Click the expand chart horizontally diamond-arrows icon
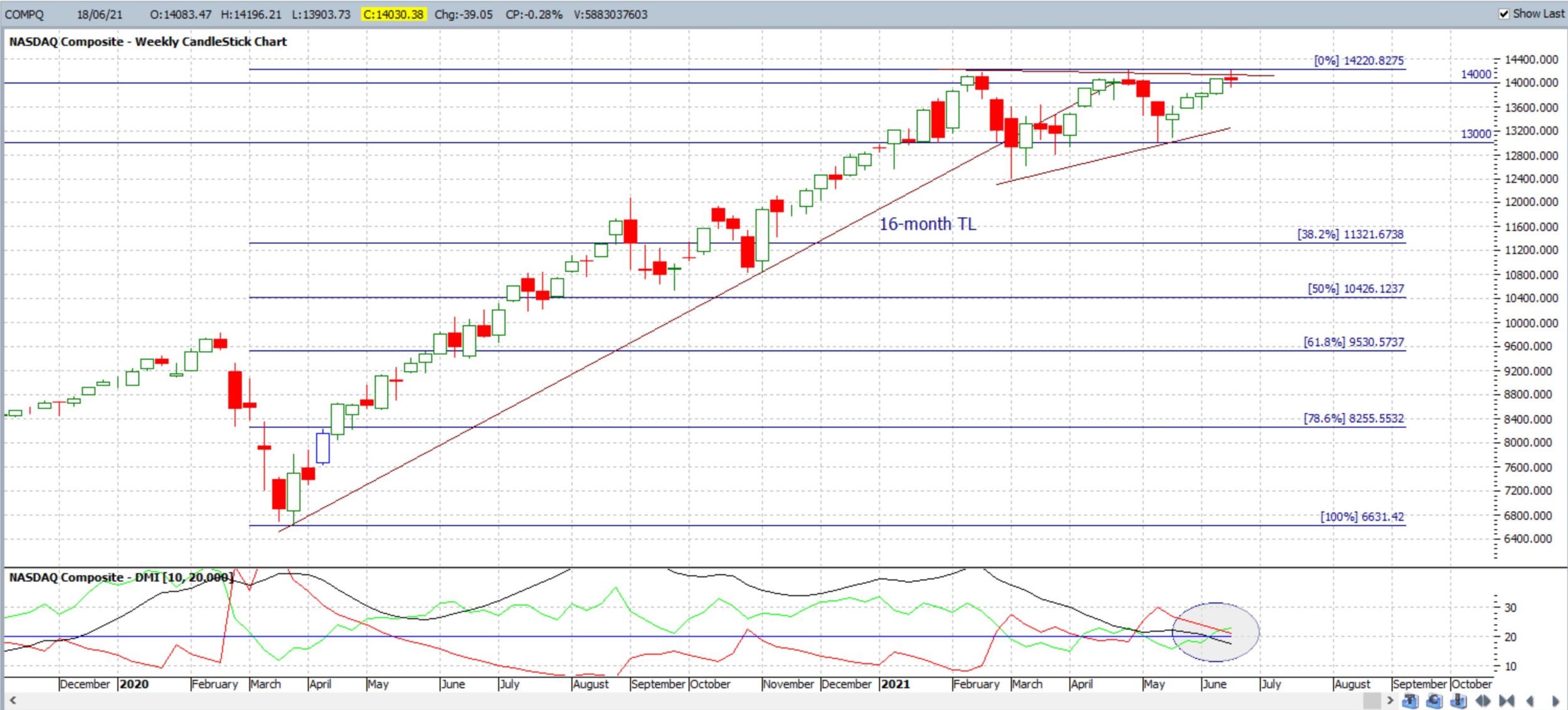The image size is (1568, 710). [x=1483, y=701]
